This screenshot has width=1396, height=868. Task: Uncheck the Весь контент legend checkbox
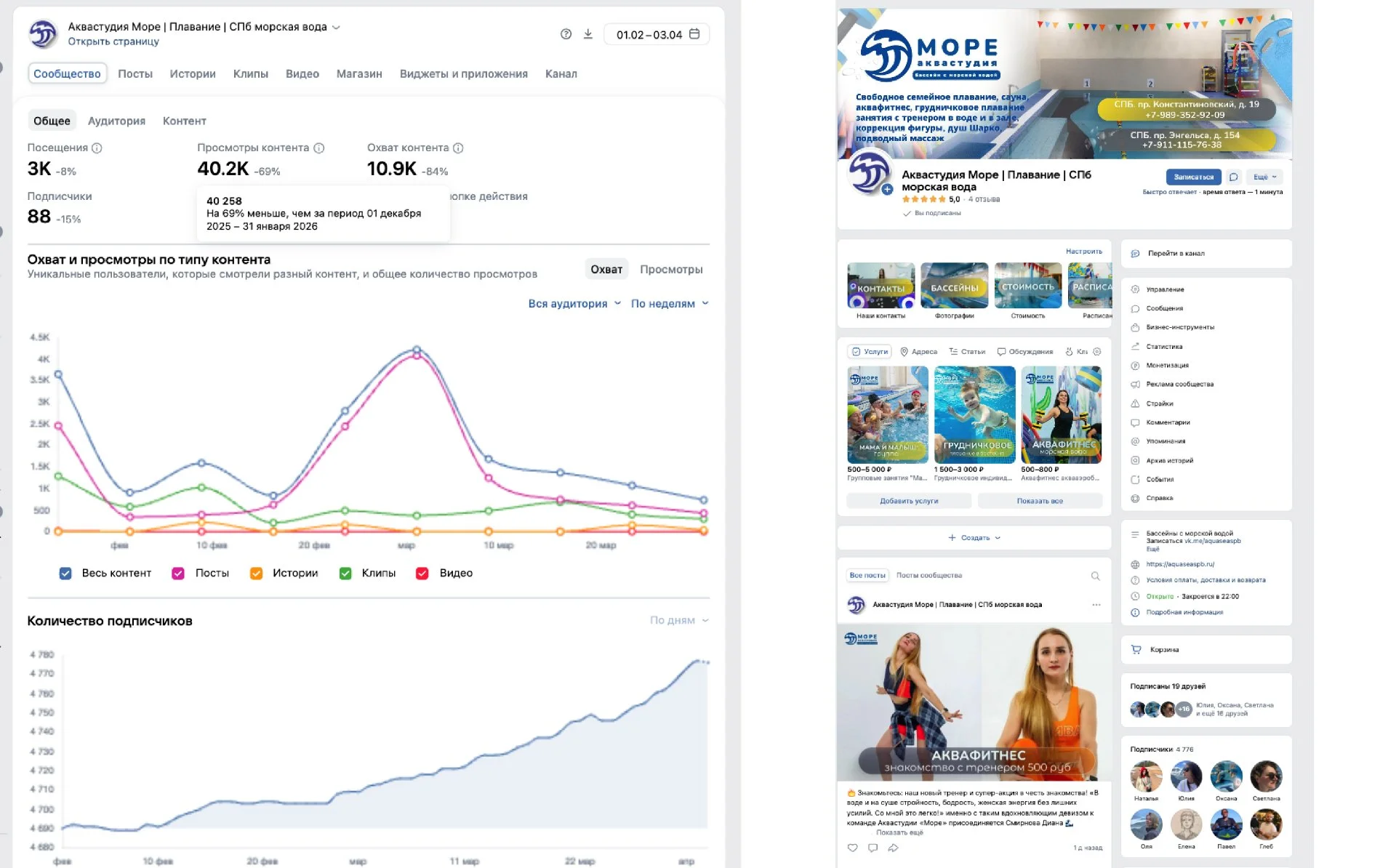[65, 574]
